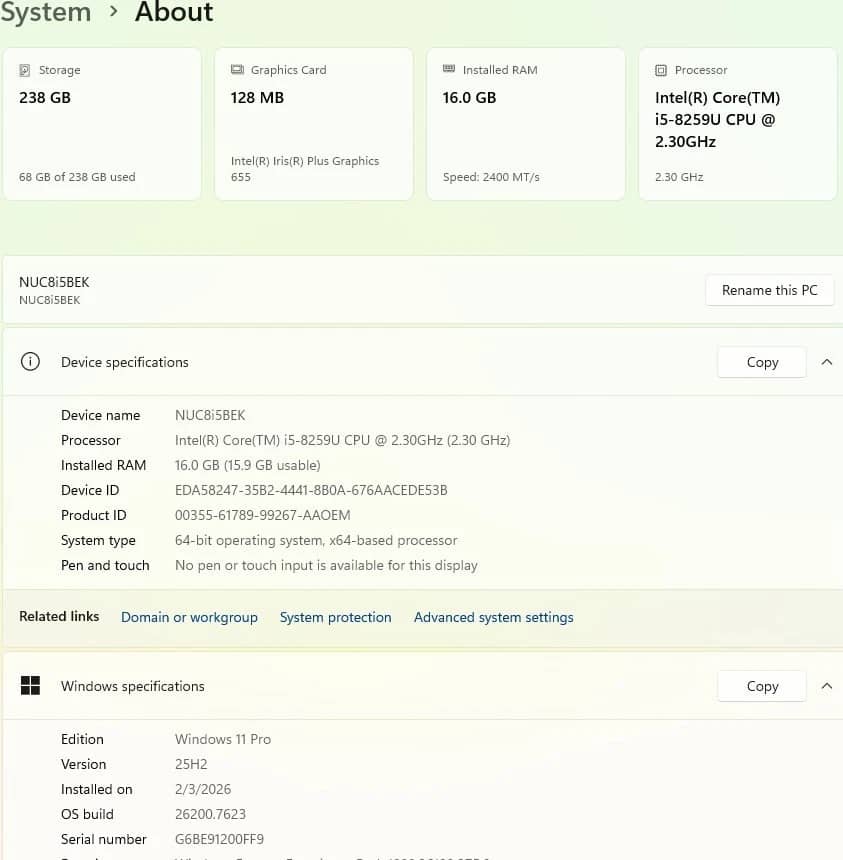Select the Version value 25H2

[x=191, y=764]
